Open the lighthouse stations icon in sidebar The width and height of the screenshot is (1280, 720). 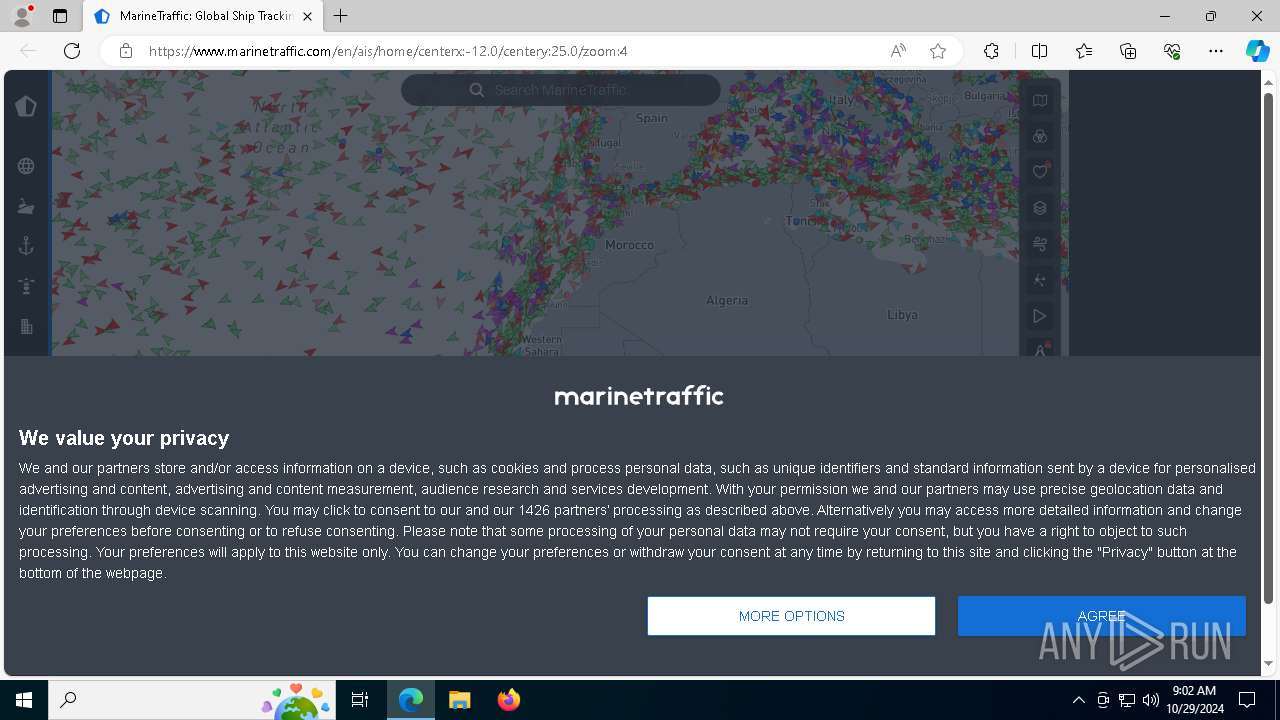tap(26, 287)
